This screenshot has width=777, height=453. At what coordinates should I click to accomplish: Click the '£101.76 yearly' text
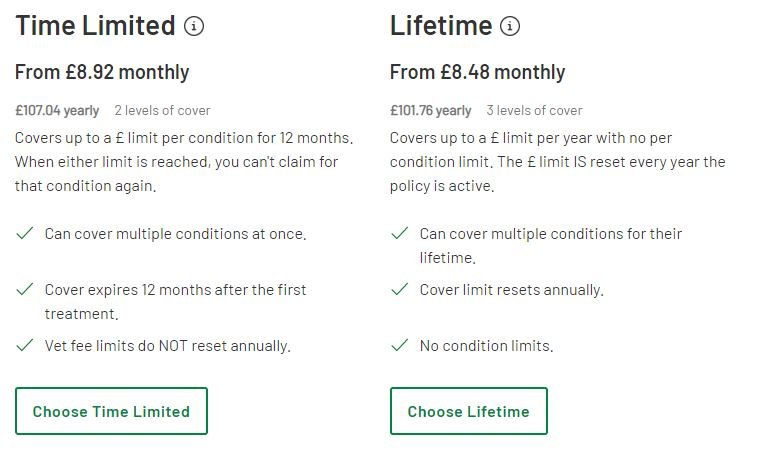431,111
